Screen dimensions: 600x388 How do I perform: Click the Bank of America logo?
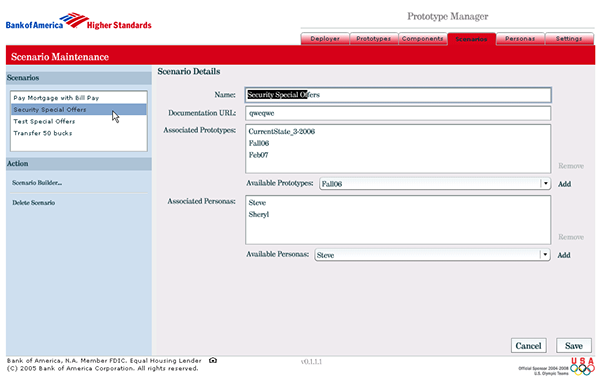(78, 22)
